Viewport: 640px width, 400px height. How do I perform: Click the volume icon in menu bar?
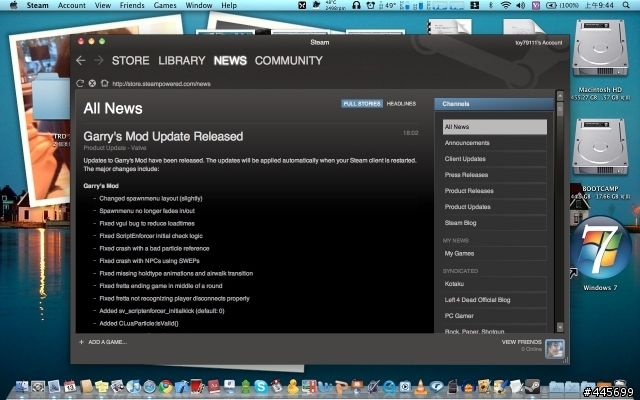tap(520, 5)
